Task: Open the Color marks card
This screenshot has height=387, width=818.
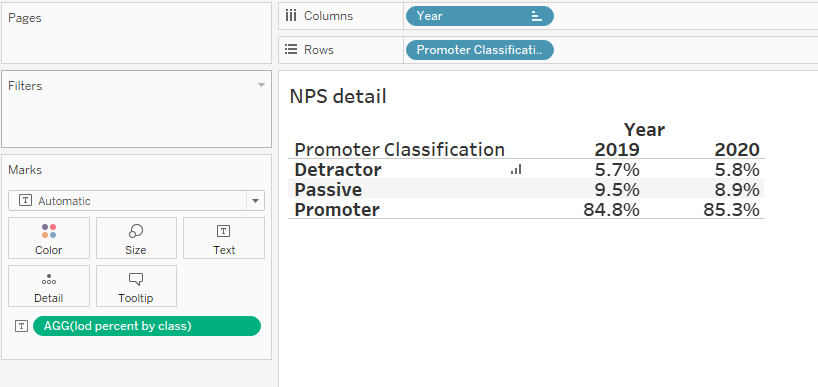Action: (49, 238)
